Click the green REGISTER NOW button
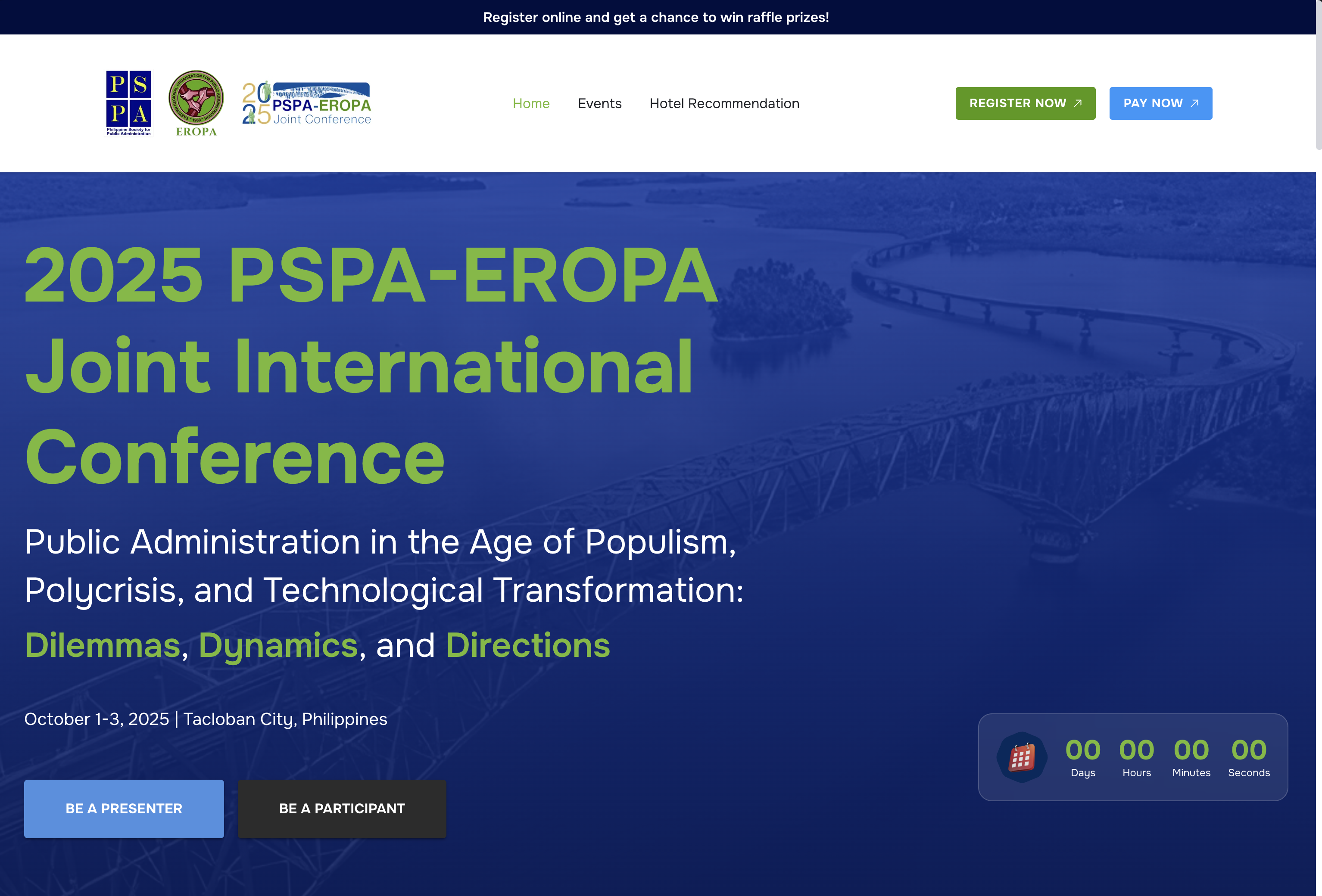Image resolution: width=1322 pixels, height=896 pixels. click(1025, 103)
